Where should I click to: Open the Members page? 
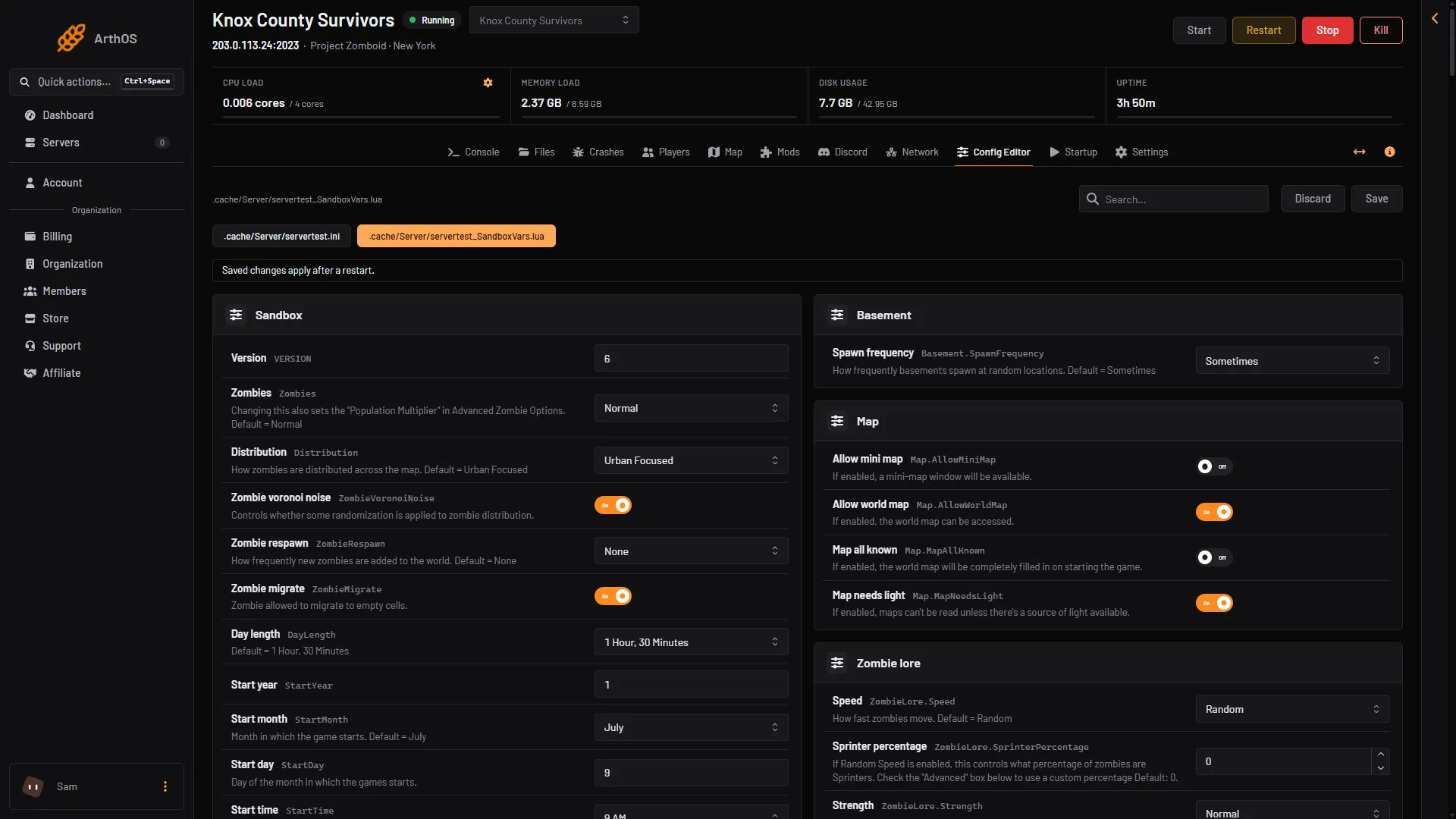[96, 291]
